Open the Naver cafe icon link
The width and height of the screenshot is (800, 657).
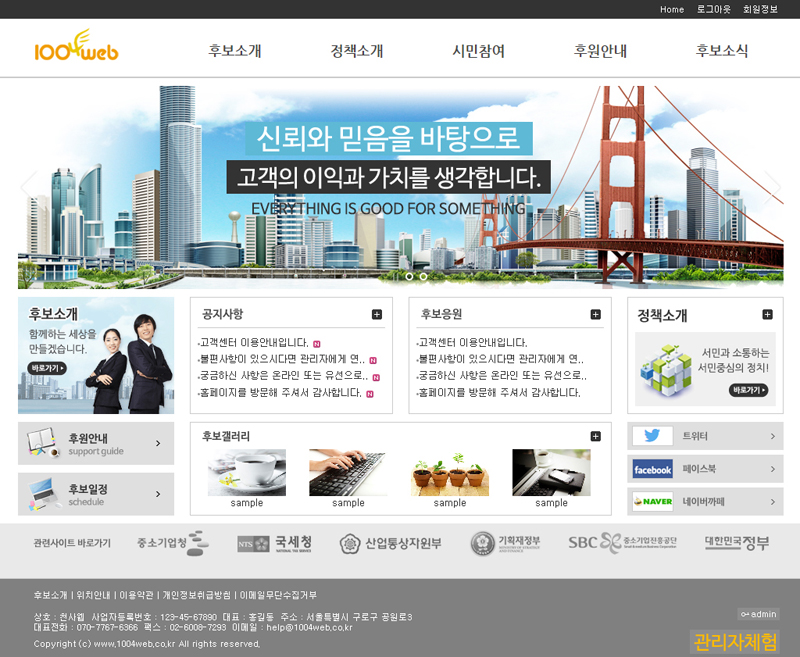(652, 501)
